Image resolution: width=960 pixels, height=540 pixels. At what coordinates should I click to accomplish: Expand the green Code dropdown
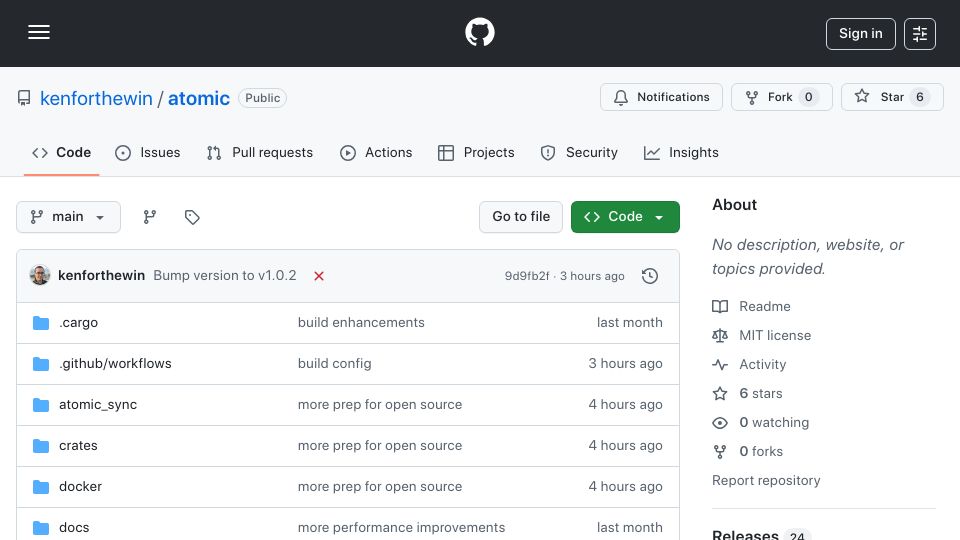pos(625,217)
